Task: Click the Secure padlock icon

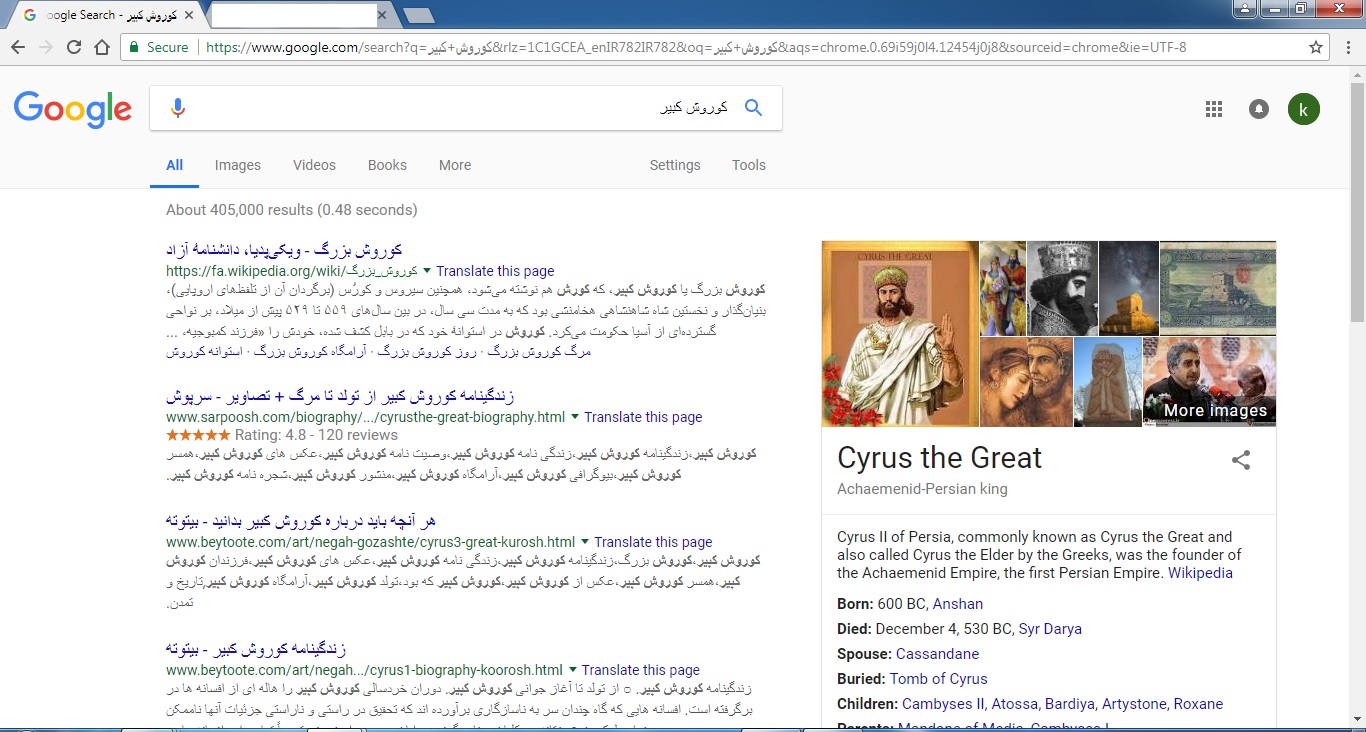Action: 135,47
